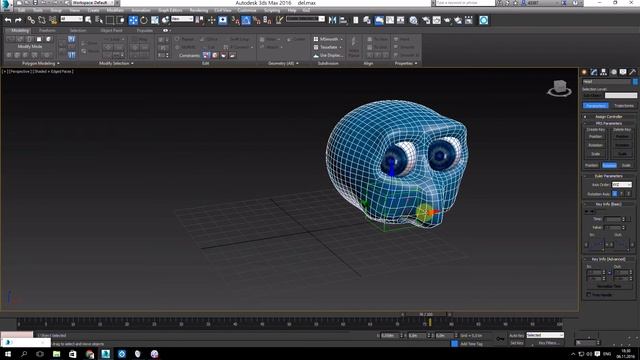Check the Free Handle checkbox
Viewport: 640px width, 360px height.
tap(589, 294)
